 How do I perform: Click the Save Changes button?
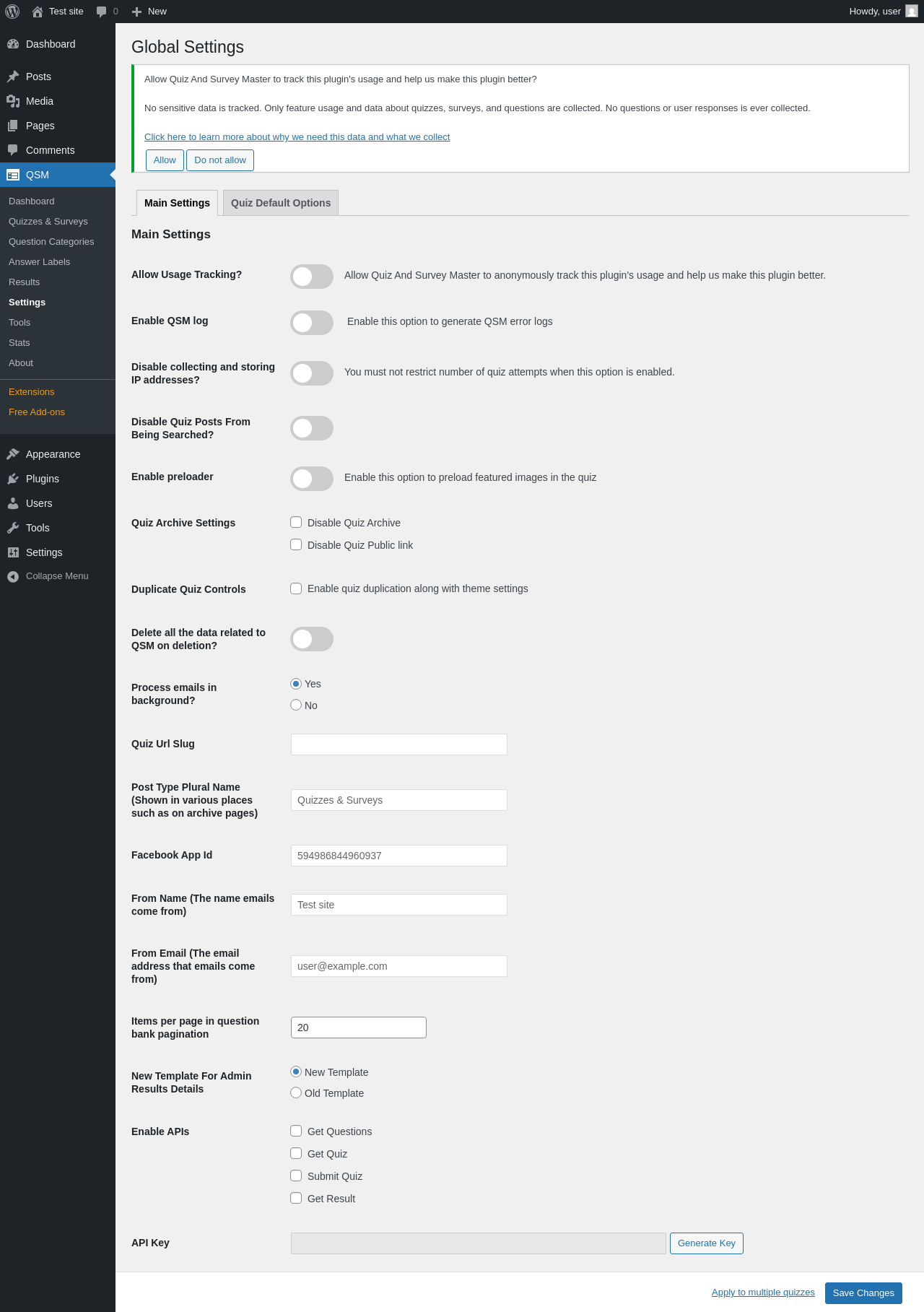[863, 1293]
